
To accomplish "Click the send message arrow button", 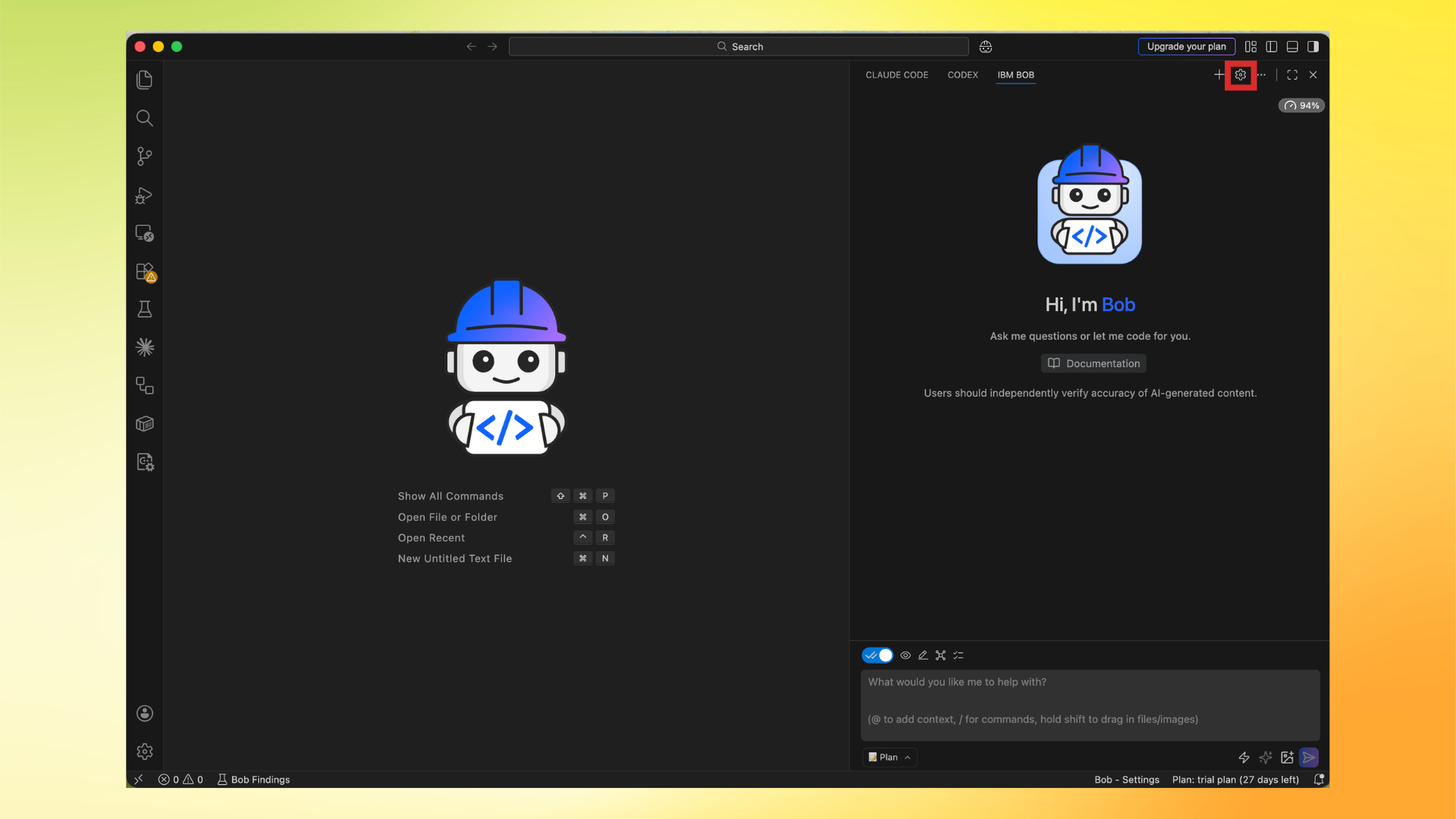I will (1309, 757).
